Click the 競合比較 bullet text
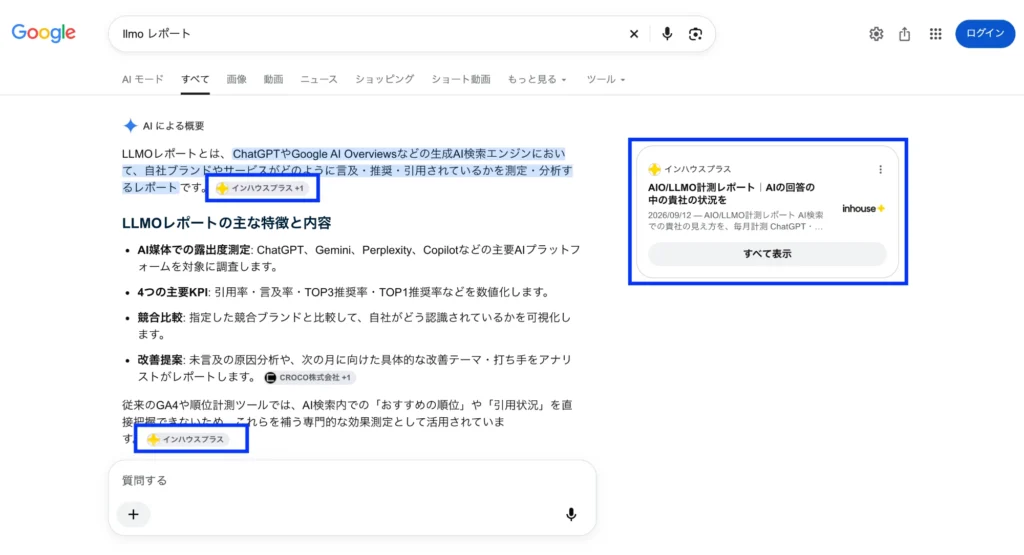 click(x=160, y=317)
